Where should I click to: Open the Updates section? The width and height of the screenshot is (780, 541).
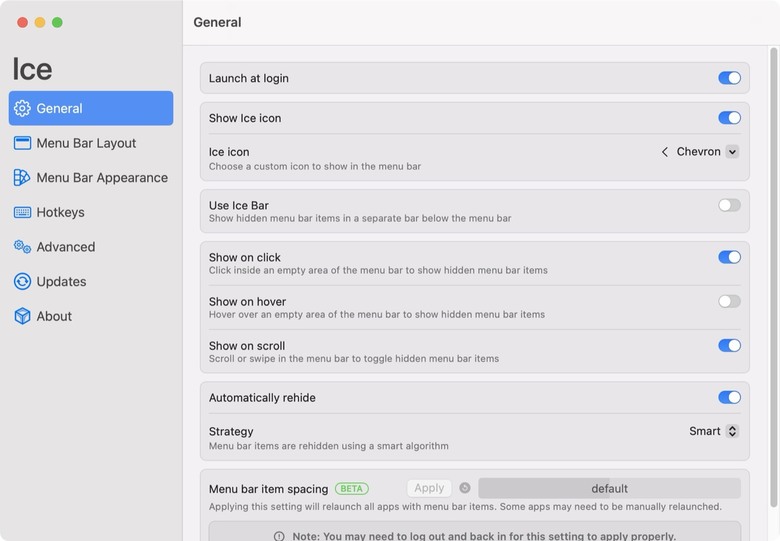(91, 281)
